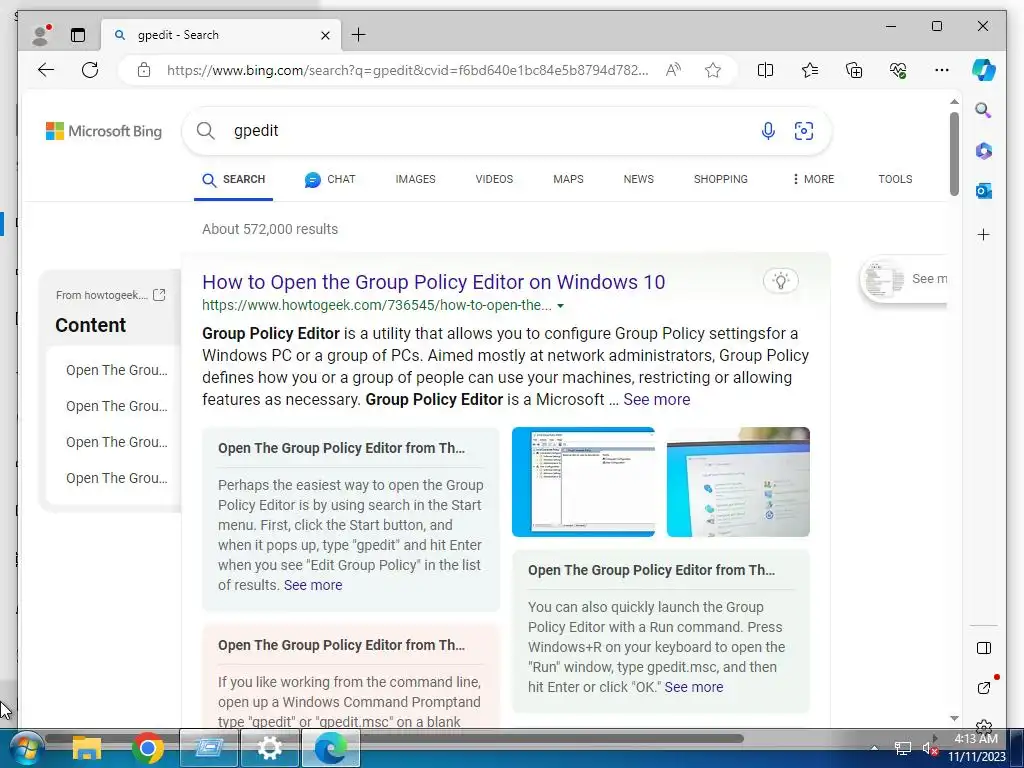Open Outlook sidebar icon
Screen dimensions: 1024x768
984,191
